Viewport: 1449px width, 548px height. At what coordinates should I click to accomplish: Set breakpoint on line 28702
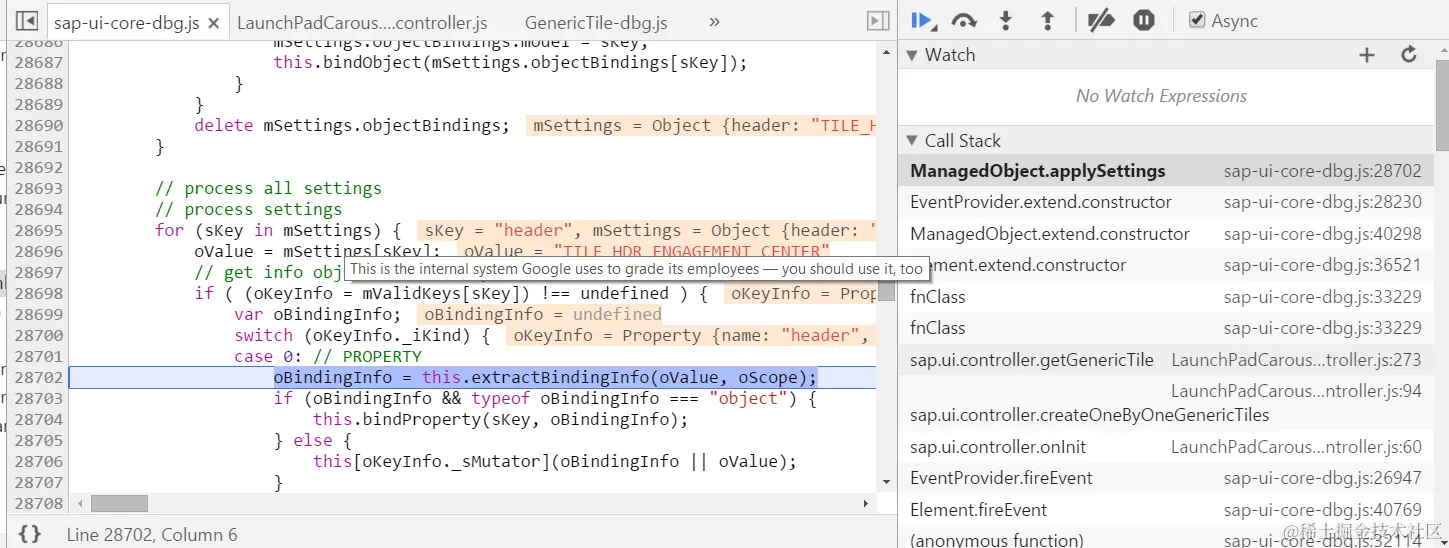38,378
